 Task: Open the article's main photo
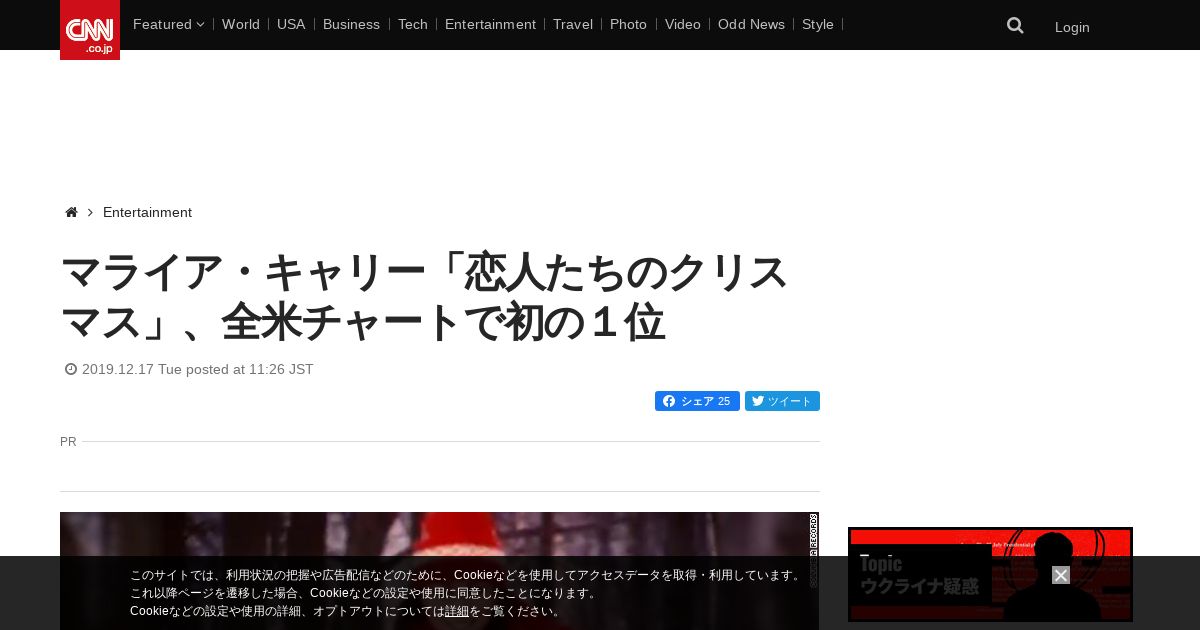[439, 571]
